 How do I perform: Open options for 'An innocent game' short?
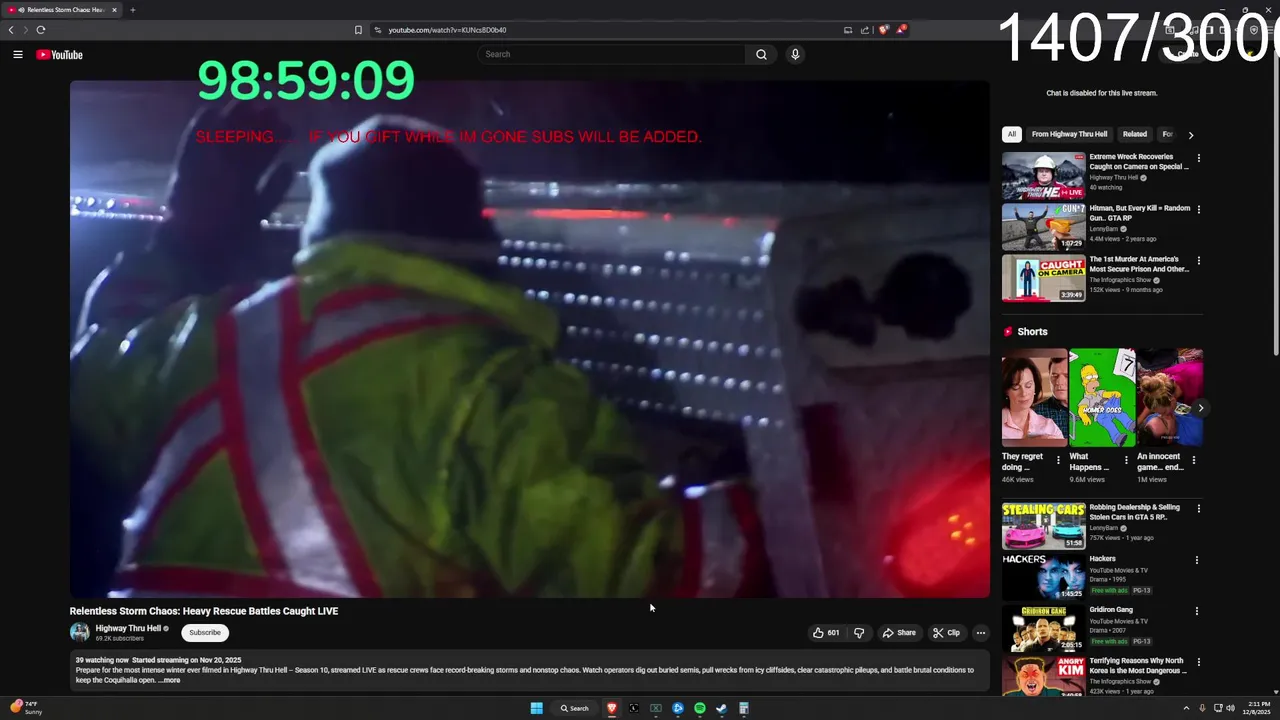click(x=1194, y=461)
